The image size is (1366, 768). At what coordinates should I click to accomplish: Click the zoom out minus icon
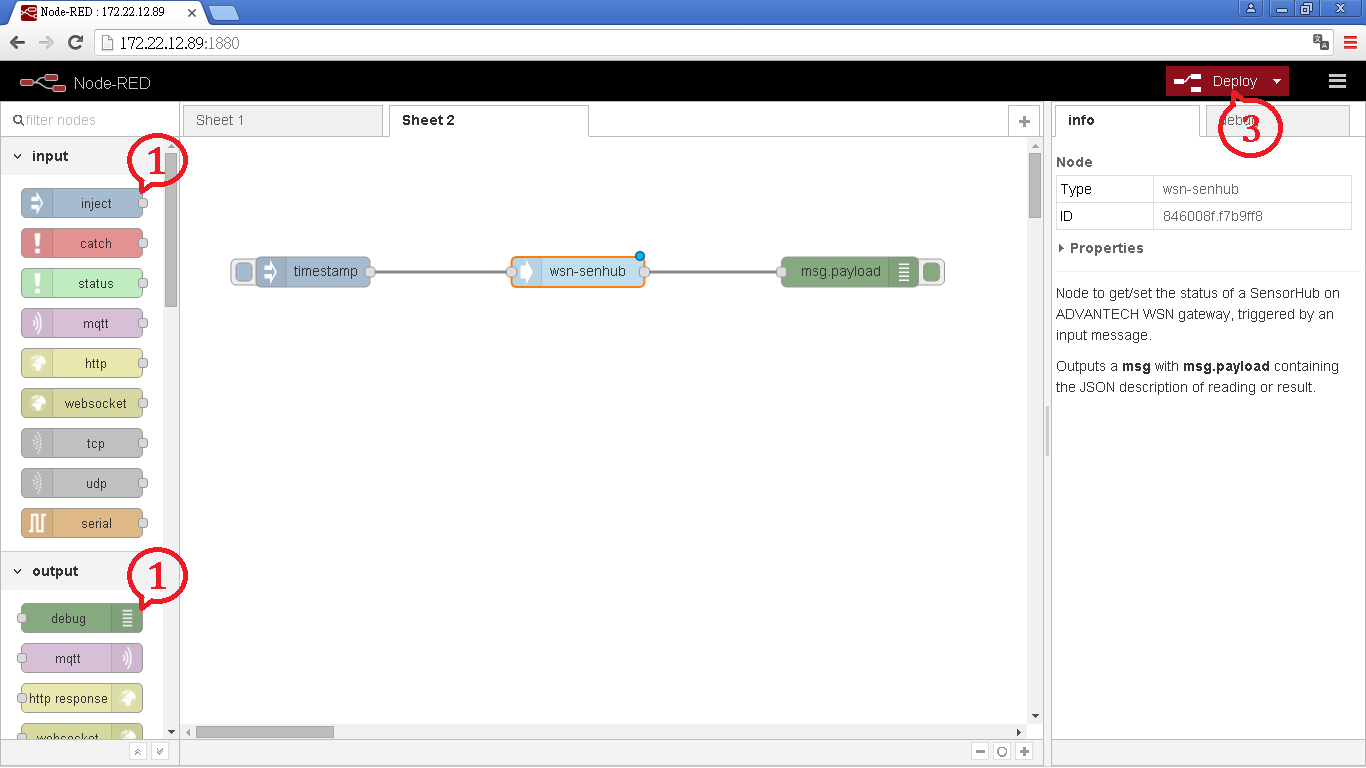click(980, 752)
